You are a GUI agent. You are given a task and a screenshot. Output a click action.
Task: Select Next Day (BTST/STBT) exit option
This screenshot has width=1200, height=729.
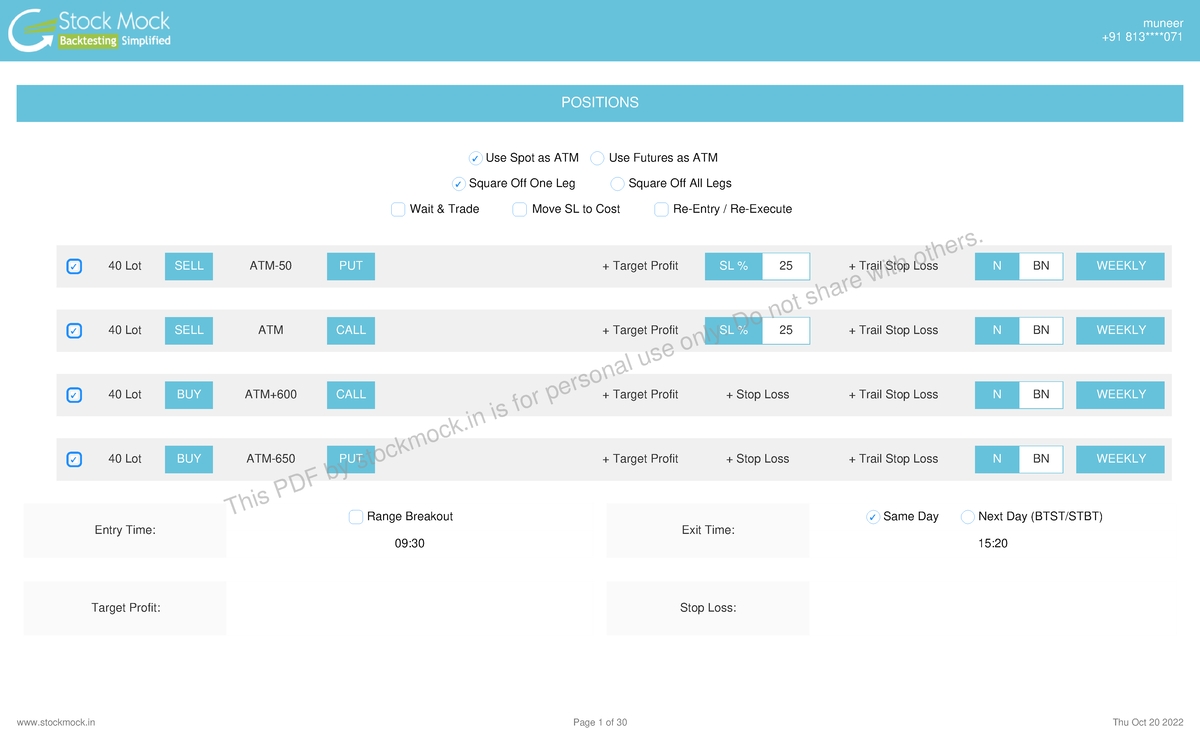pyautogui.click(x=967, y=517)
